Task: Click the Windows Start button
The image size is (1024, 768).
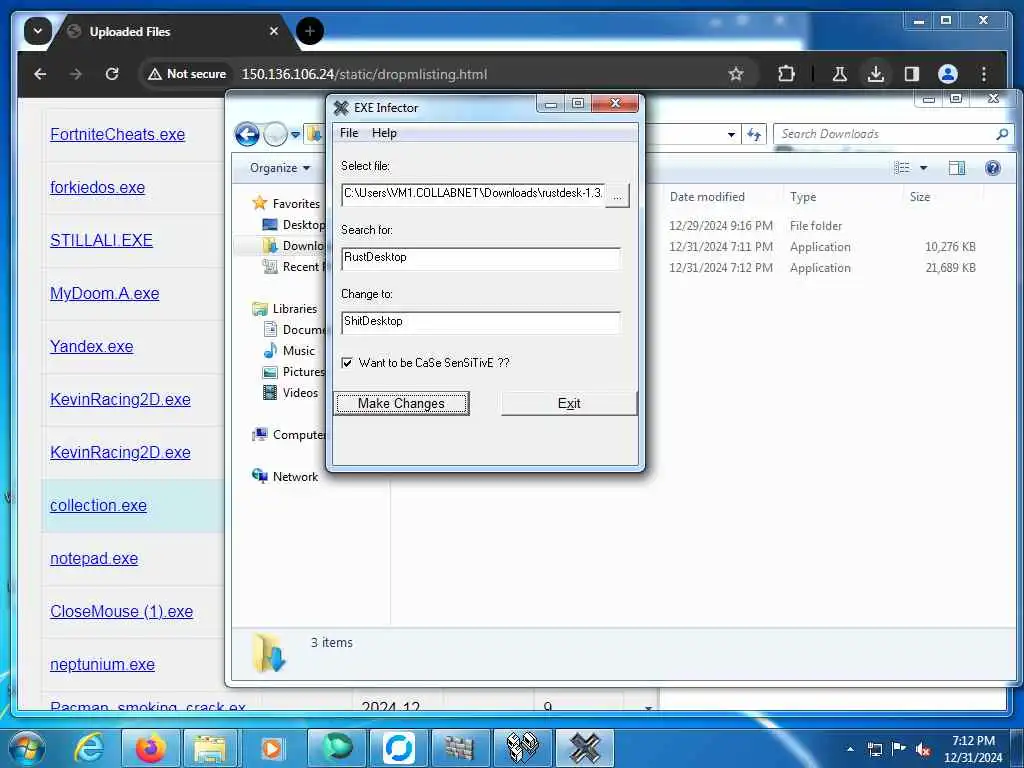Action: pos(27,748)
